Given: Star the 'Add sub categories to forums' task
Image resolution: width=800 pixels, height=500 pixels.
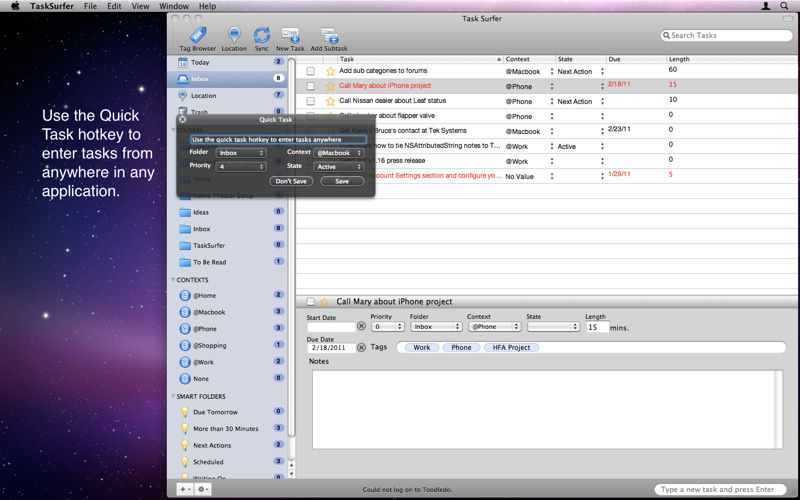Looking at the screenshot, I should [331, 71].
